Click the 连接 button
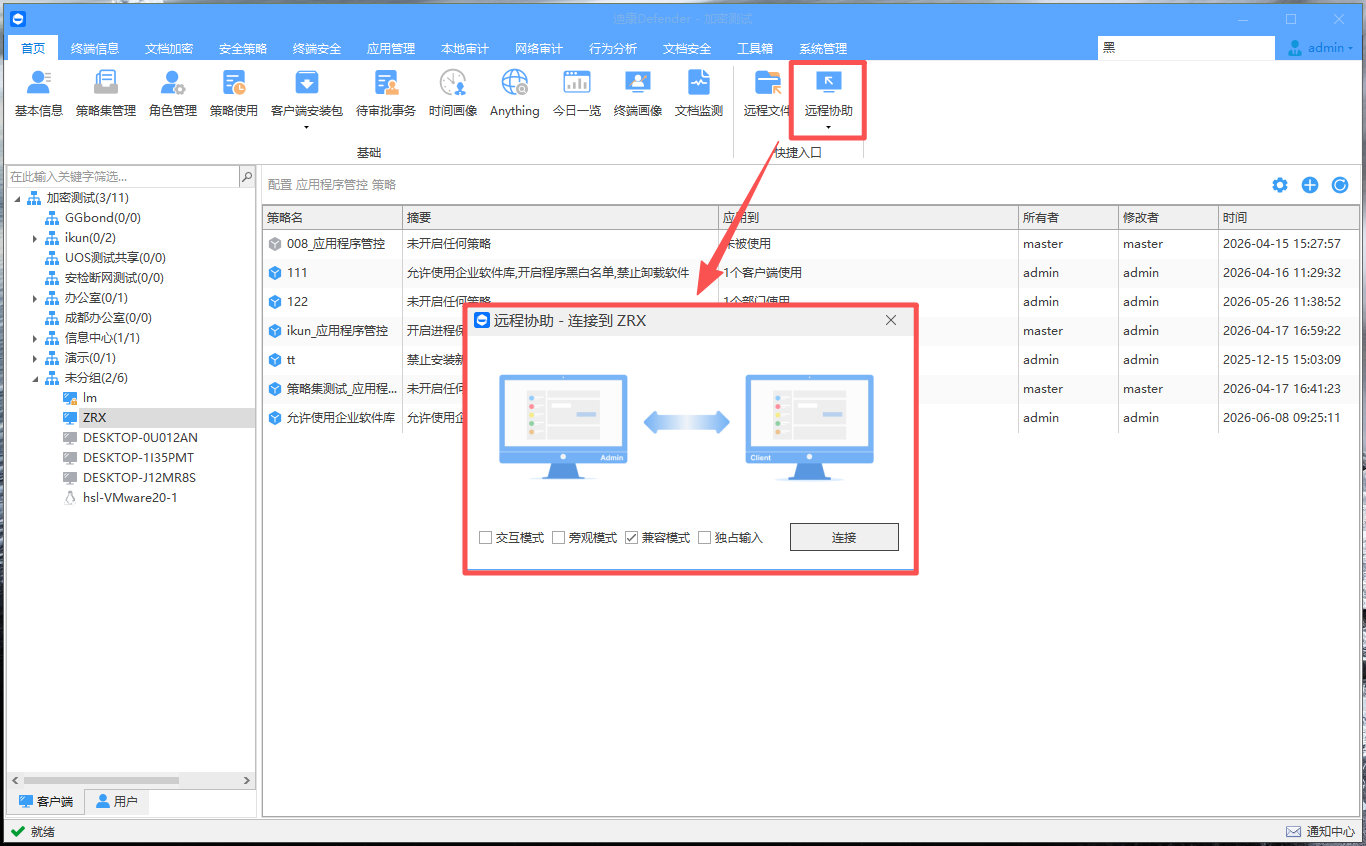This screenshot has width=1366, height=846. coord(844,537)
